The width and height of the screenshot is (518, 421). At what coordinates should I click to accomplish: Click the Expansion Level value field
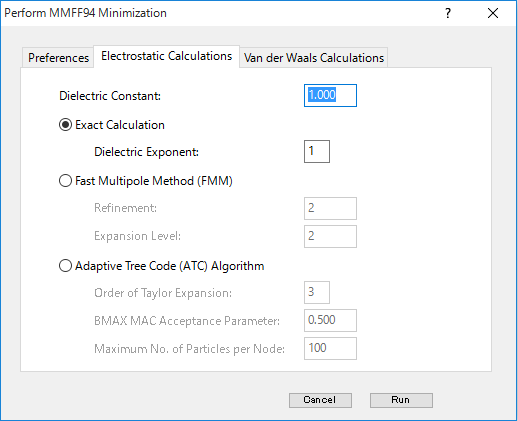330,236
